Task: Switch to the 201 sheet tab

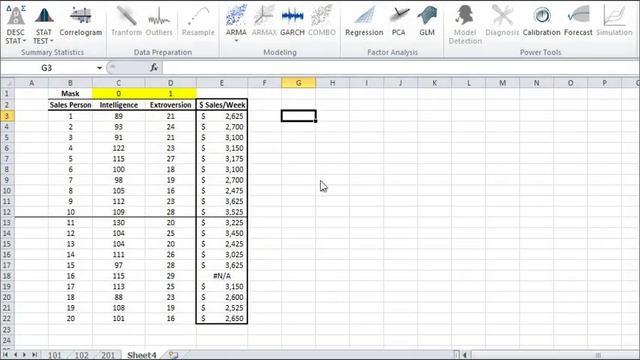Action: (x=108, y=355)
